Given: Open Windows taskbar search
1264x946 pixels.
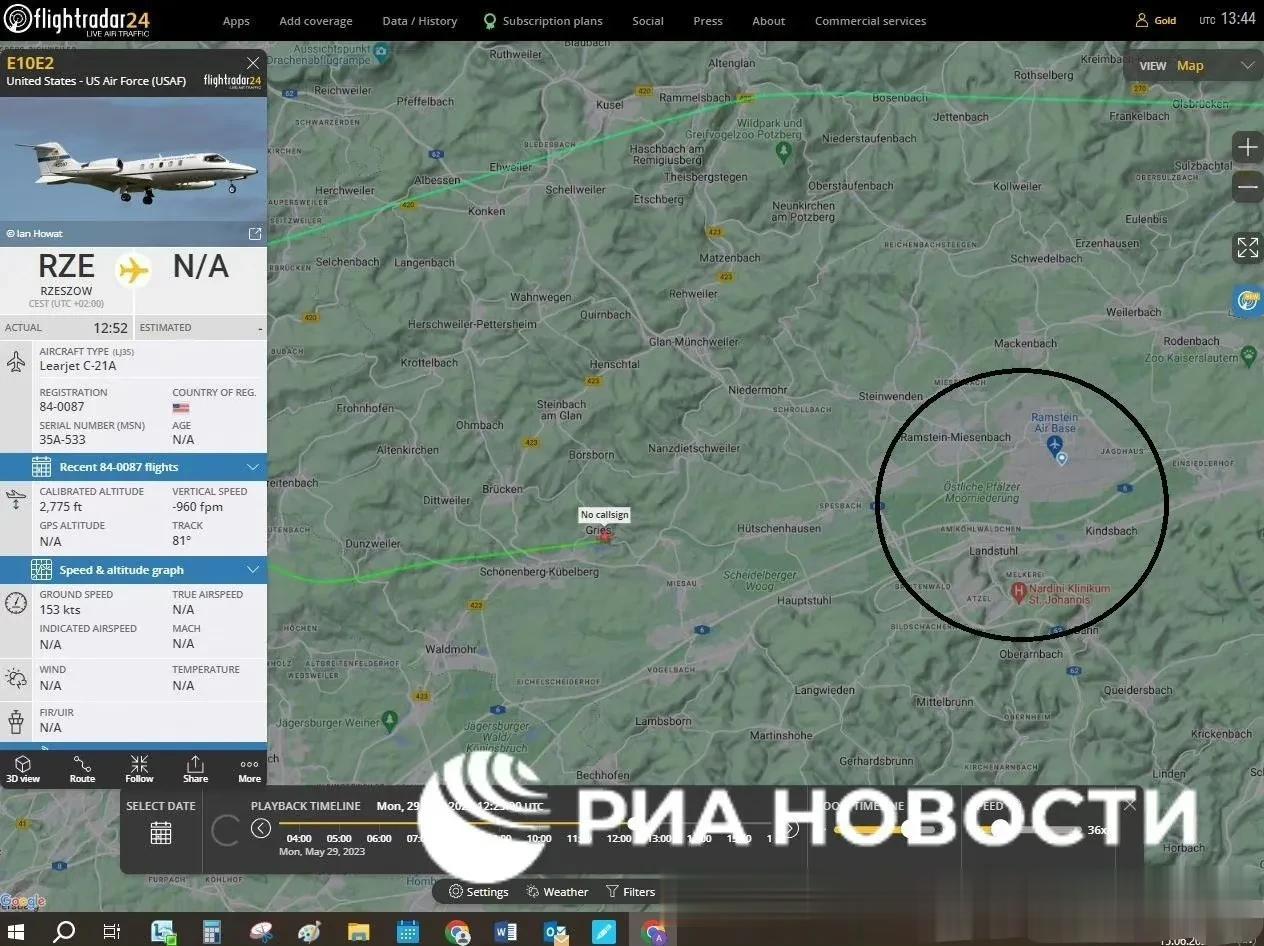Looking at the screenshot, I should 64,932.
